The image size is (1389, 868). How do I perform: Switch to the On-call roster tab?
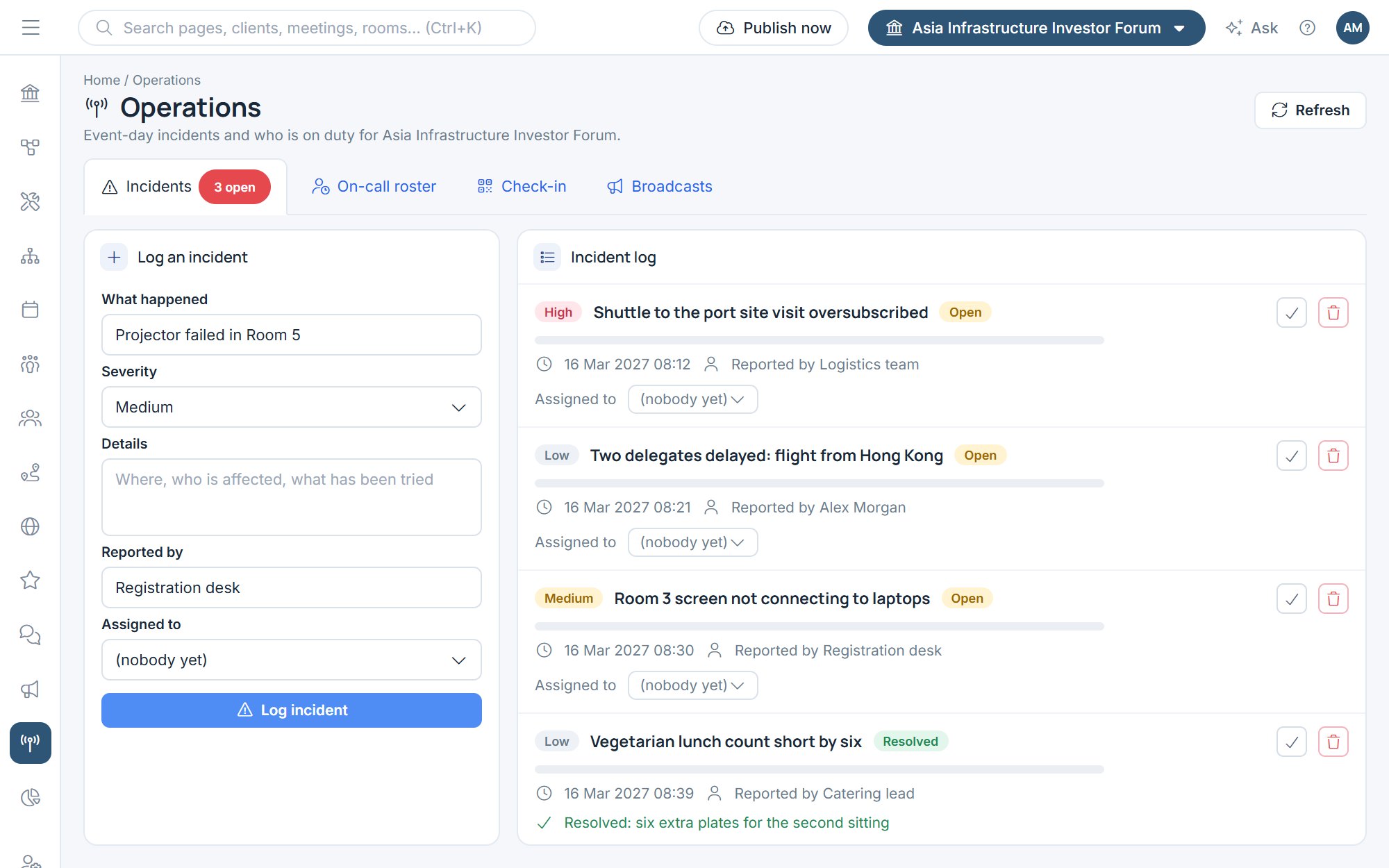[374, 186]
